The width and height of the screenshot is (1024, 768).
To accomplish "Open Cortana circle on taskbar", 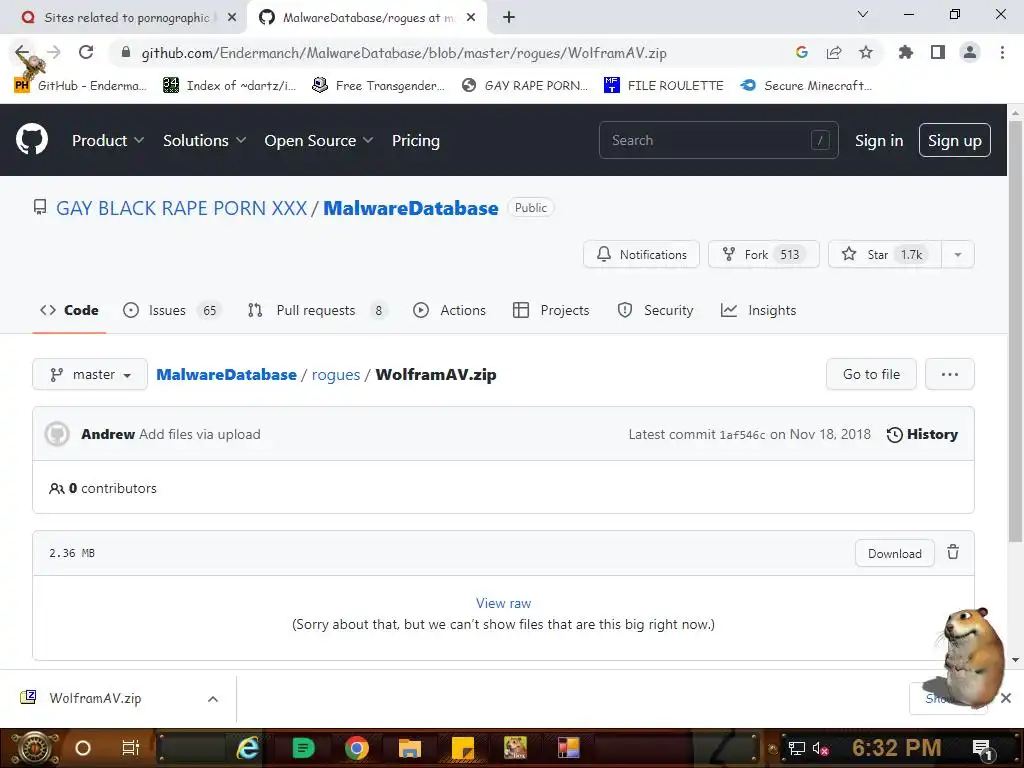I will tap(83, 748).
